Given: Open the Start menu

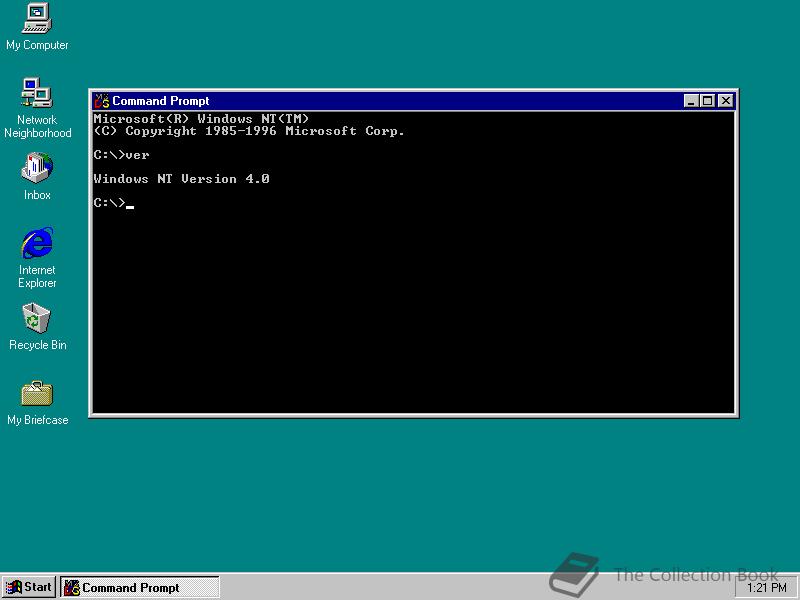Looking at the screenshot, I should (29, 587).
